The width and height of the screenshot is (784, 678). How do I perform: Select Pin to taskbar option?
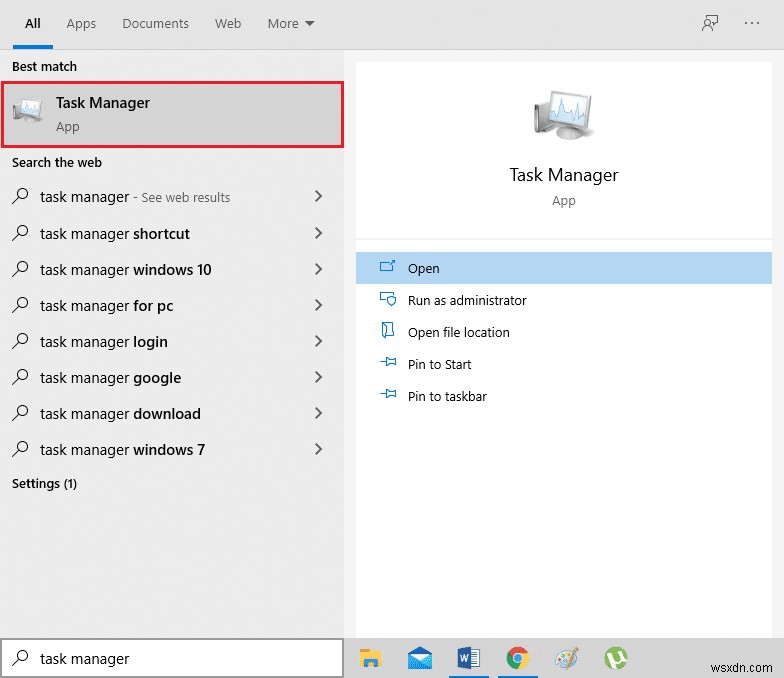(x=447, y=396)
